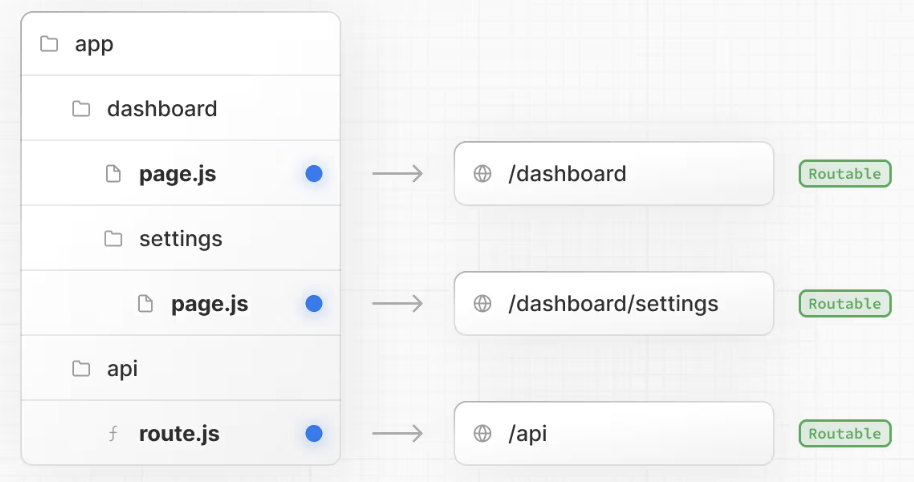
Task: Click the globe icon next to /api
Action: click(x=482, y=434)
